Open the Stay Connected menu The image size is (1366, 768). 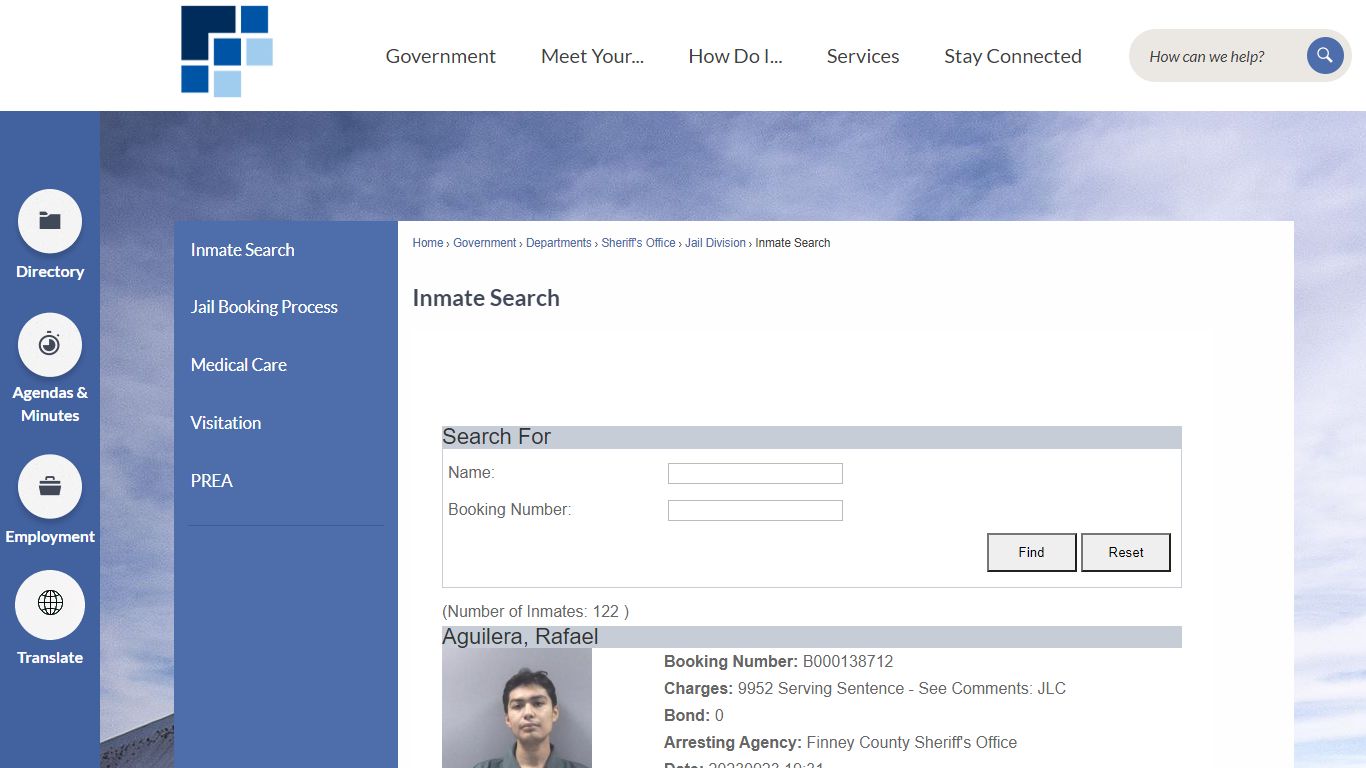1013,56
